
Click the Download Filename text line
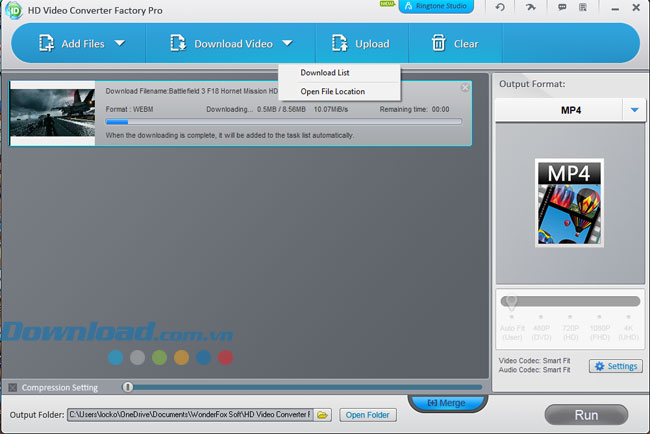[192, 91]
